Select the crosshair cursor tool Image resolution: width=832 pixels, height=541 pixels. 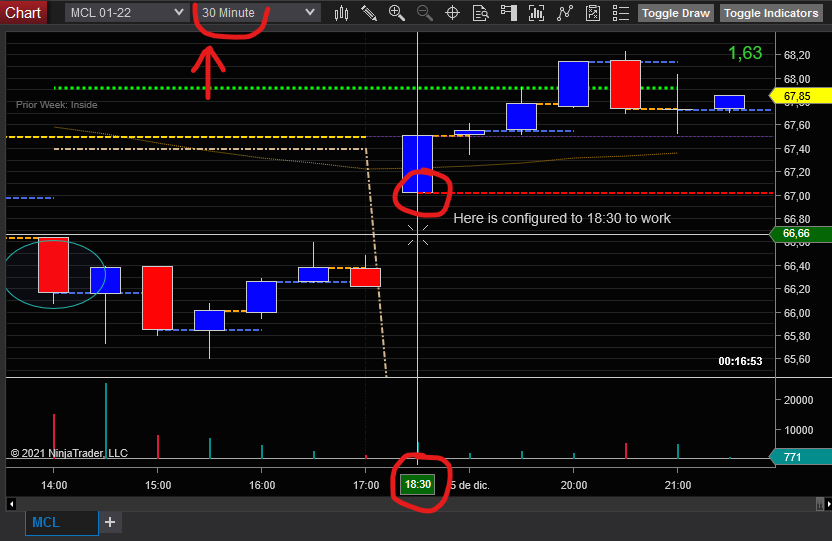click(452, 13)
